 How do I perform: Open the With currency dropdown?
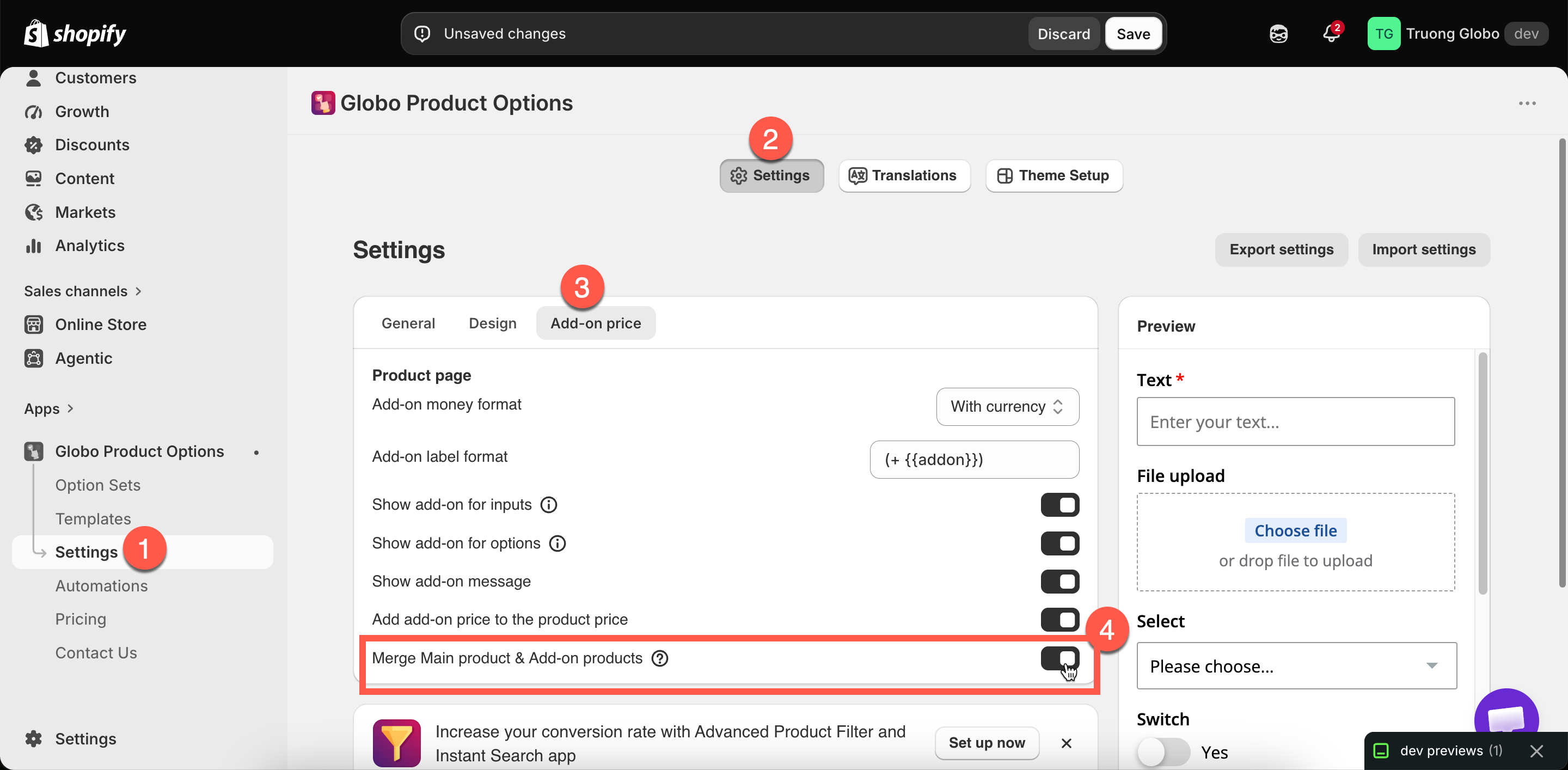tap(1007, 407)
